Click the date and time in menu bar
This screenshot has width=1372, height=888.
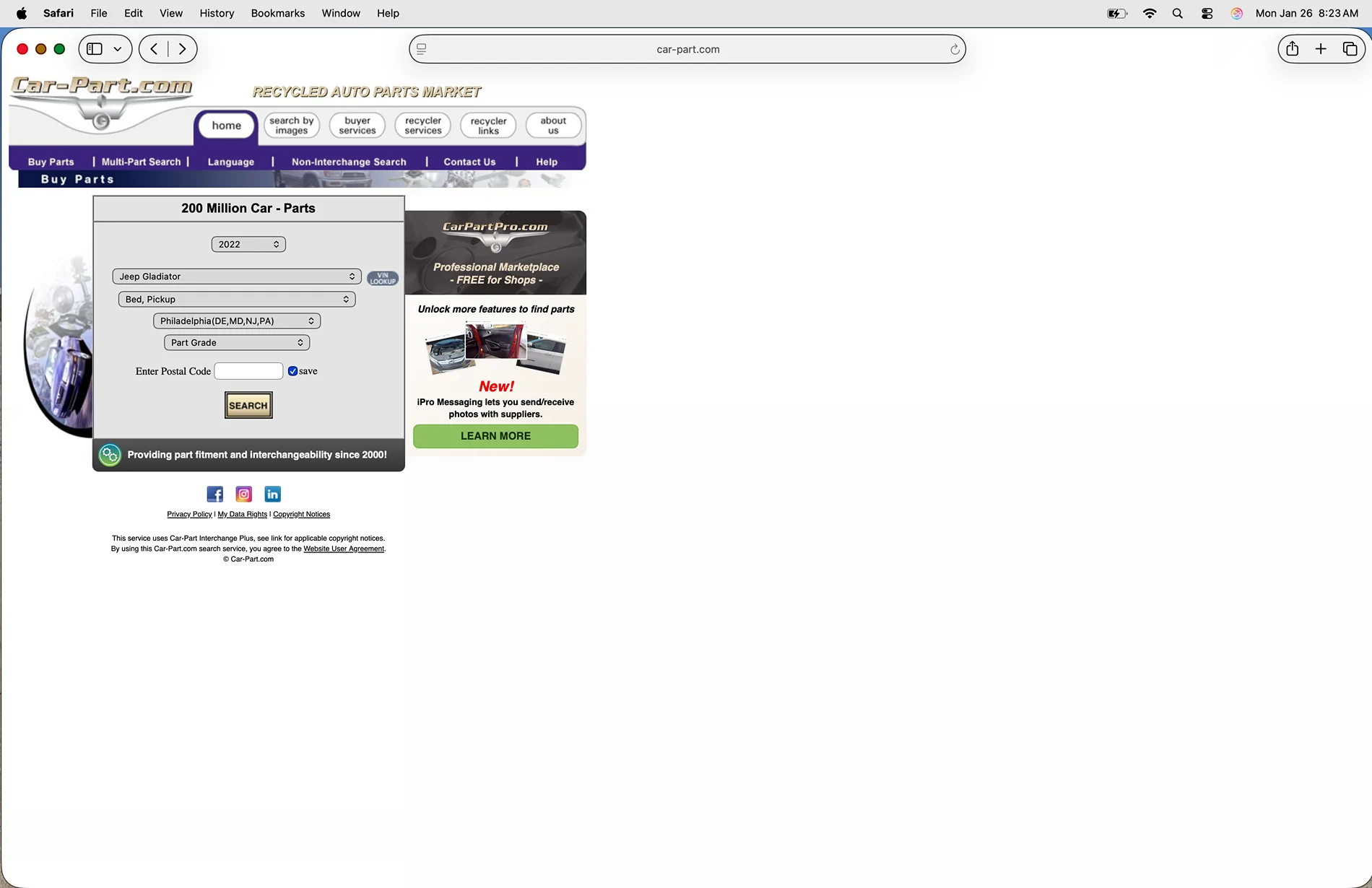pyautogui.click(x=1307, y=13)
